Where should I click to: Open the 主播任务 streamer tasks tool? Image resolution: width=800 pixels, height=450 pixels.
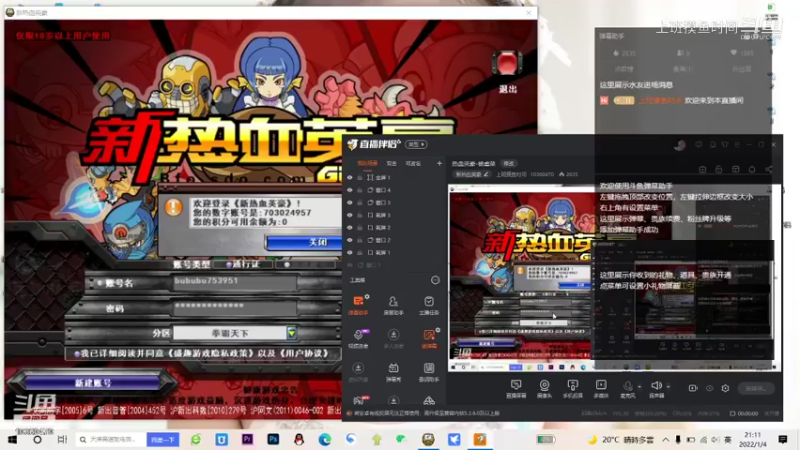(x=429, y=305)
